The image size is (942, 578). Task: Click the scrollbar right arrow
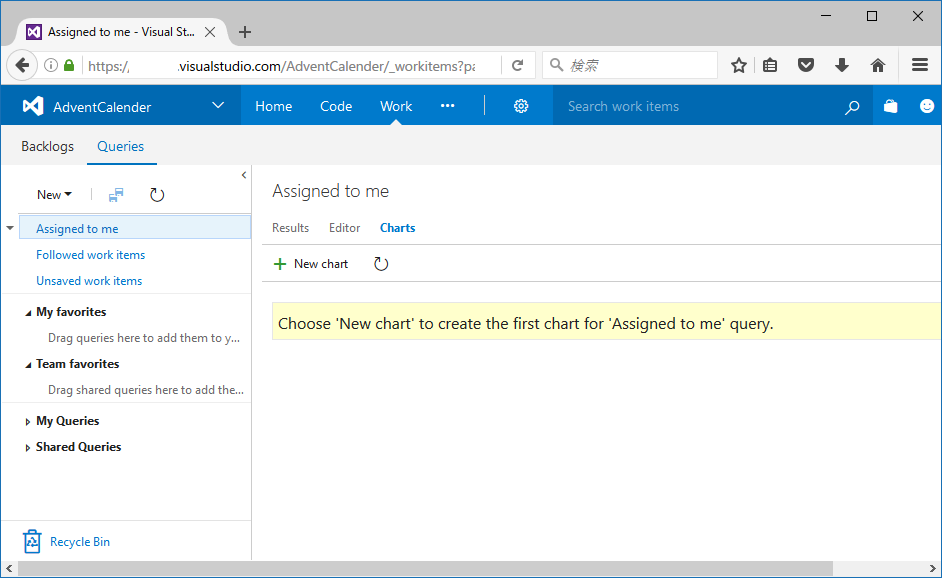pyautogui.click(x=932, y=568)
